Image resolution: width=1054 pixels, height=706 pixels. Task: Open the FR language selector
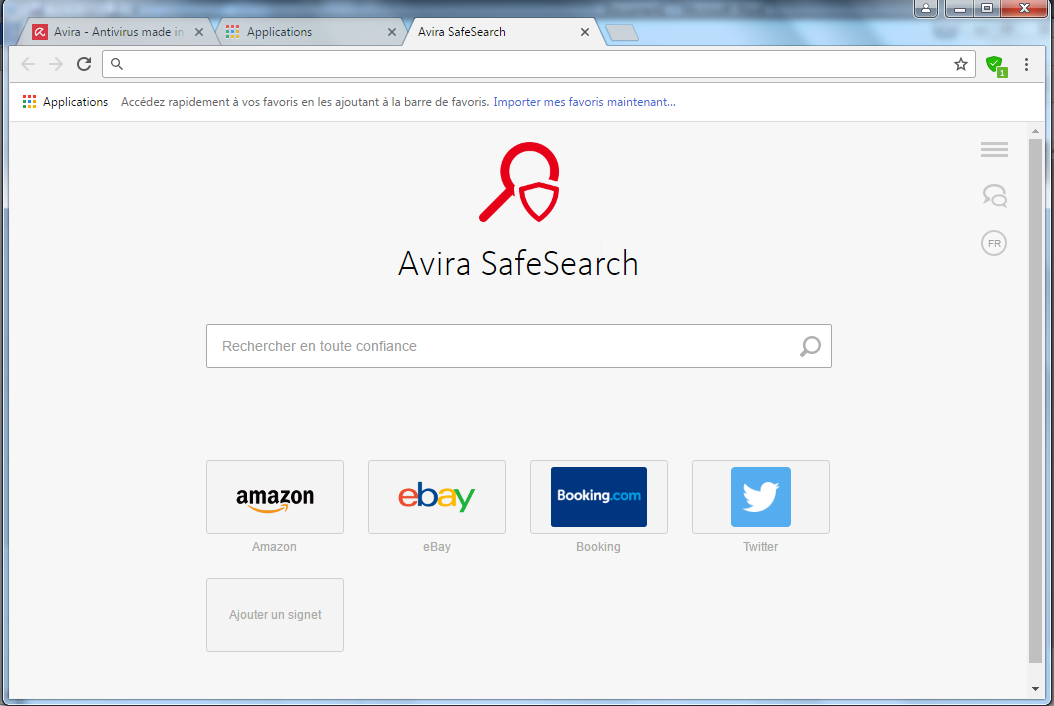[994, 243]
